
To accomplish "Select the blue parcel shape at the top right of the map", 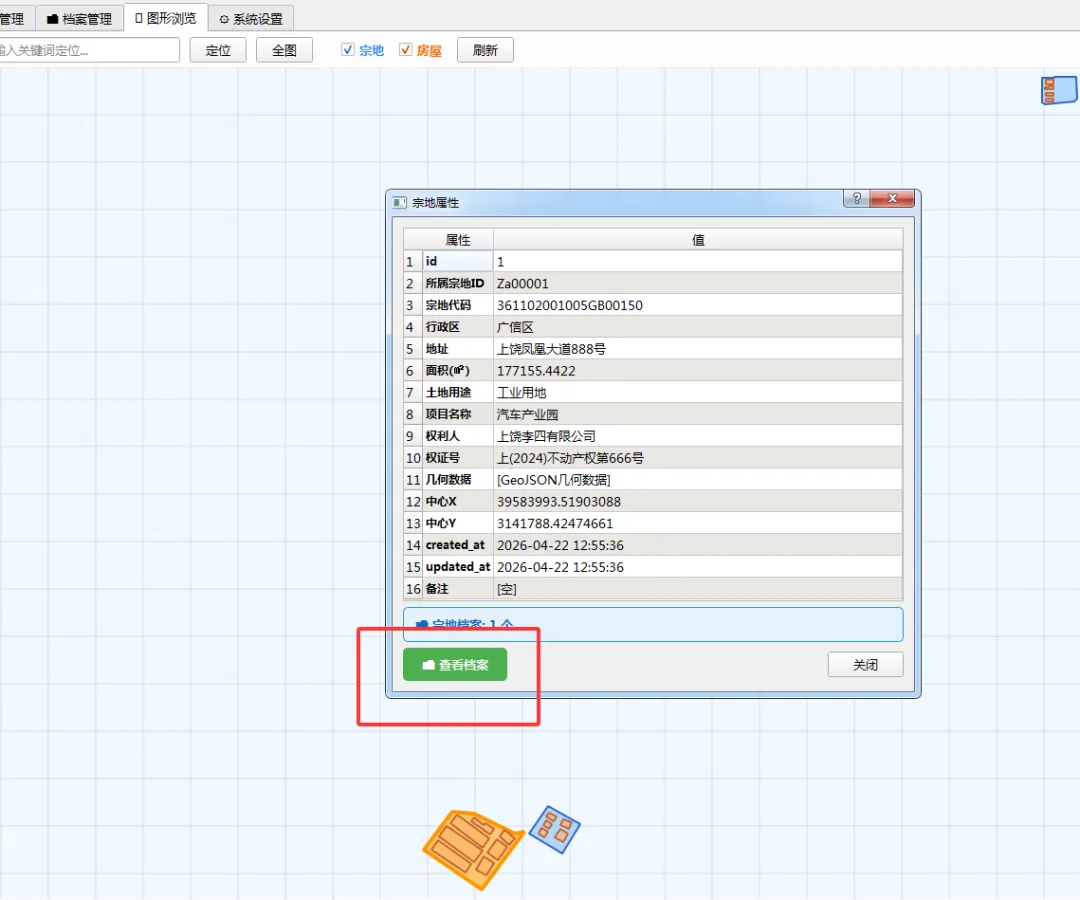I will point(1059,90).
